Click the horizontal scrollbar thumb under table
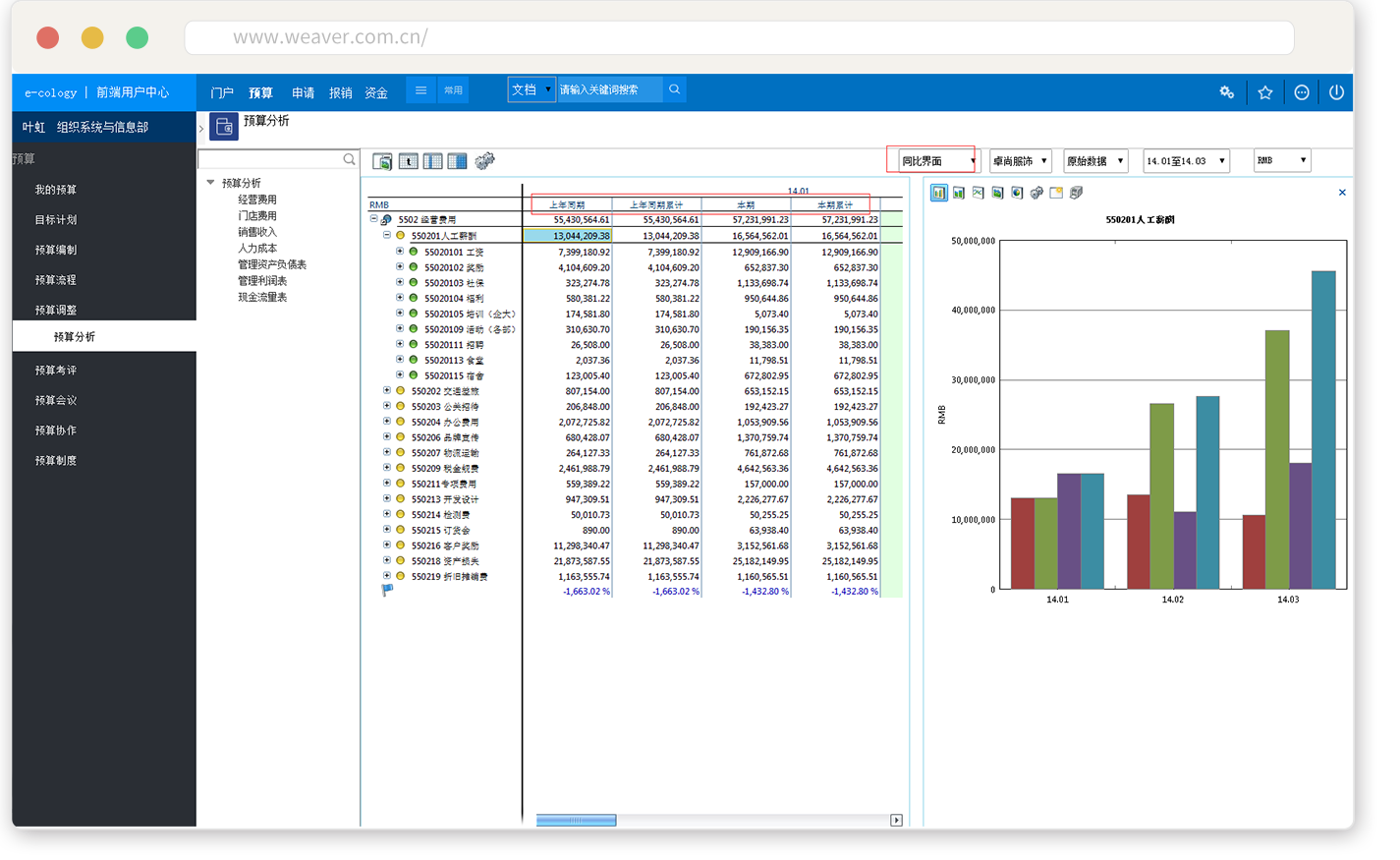 [x=576, y=820]
